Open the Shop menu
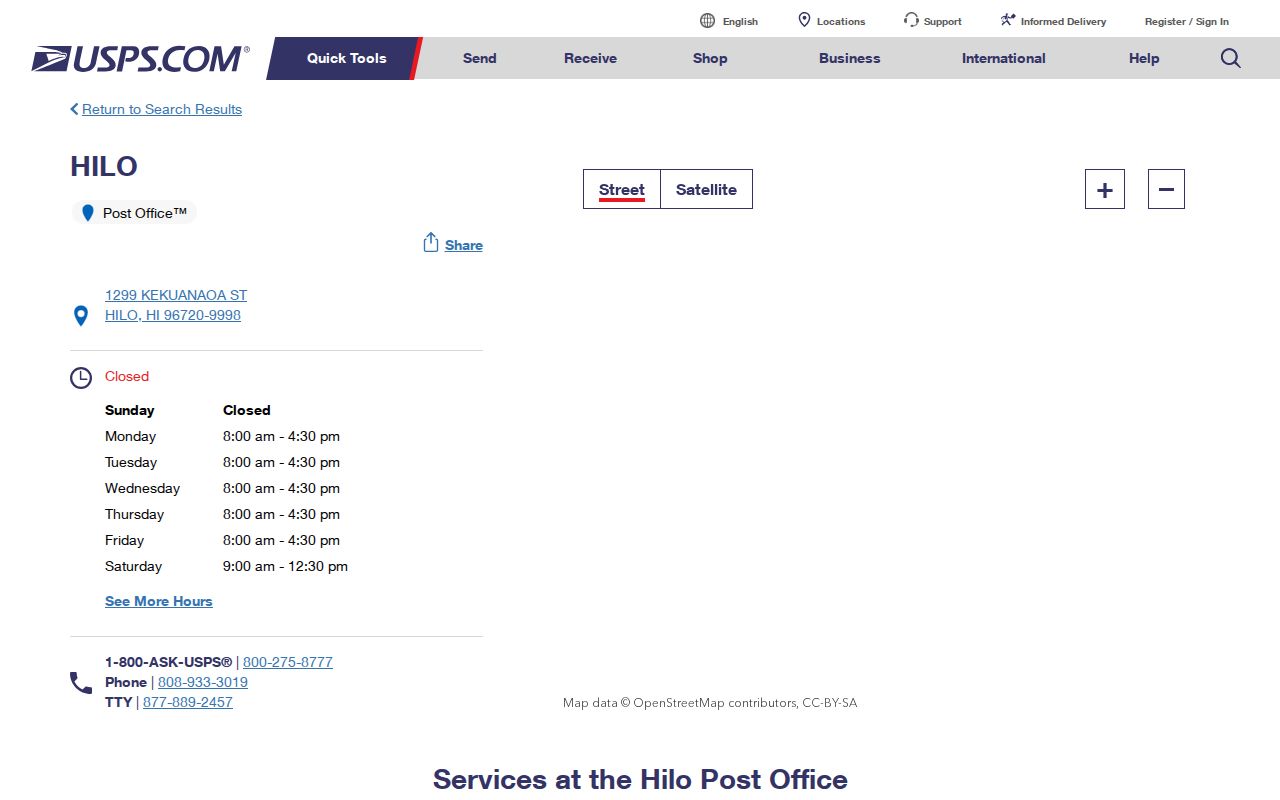The width and height of the screenshot is (1280, 800). coord(710,58)
